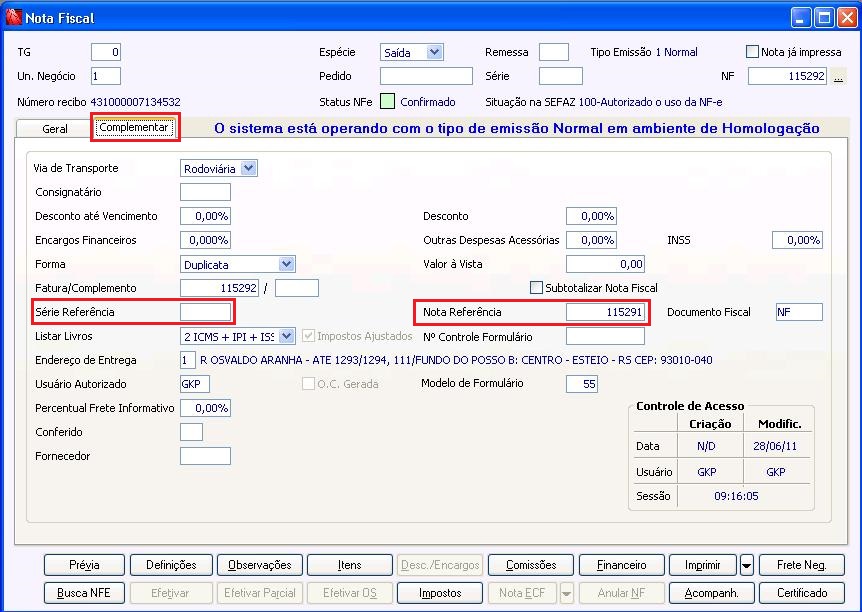Click the Desconto até Vencimento field
This screenshot has width=862, height=612.
tap(205, 216)
